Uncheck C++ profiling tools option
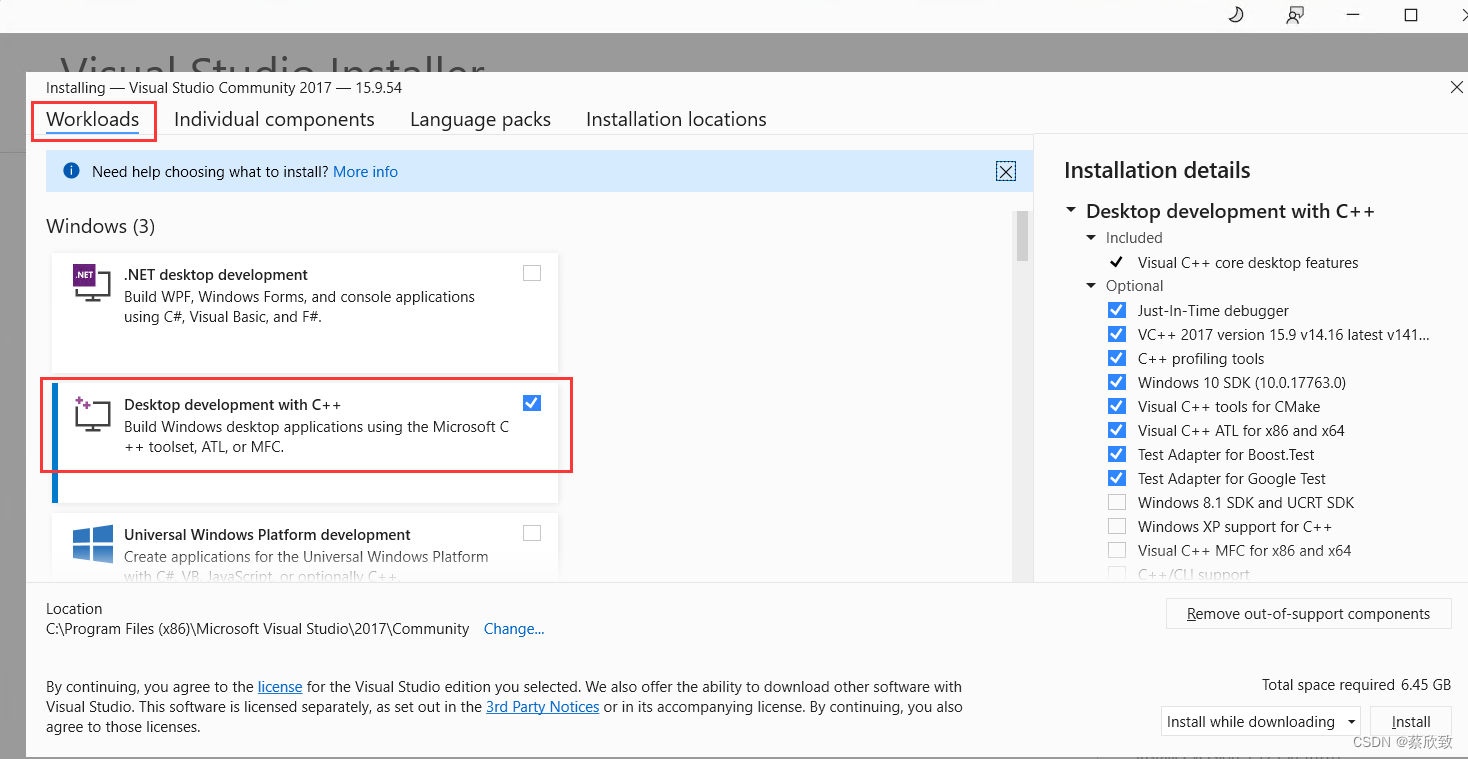The image size is (1468, 759). coord(1117,358)
